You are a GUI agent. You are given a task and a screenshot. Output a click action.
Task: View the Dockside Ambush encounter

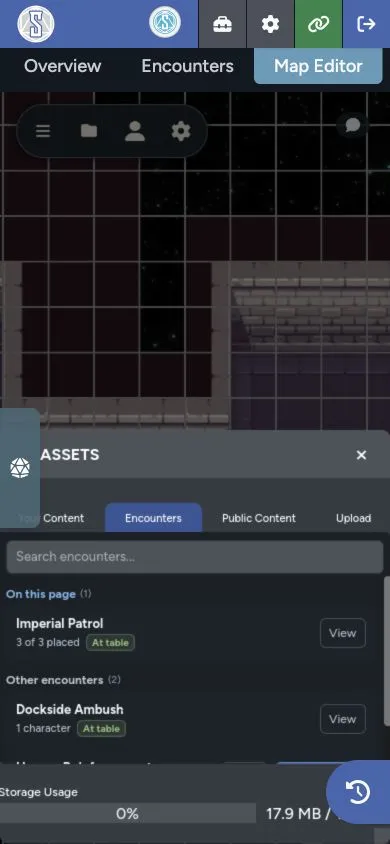click(x=343, y=719)
